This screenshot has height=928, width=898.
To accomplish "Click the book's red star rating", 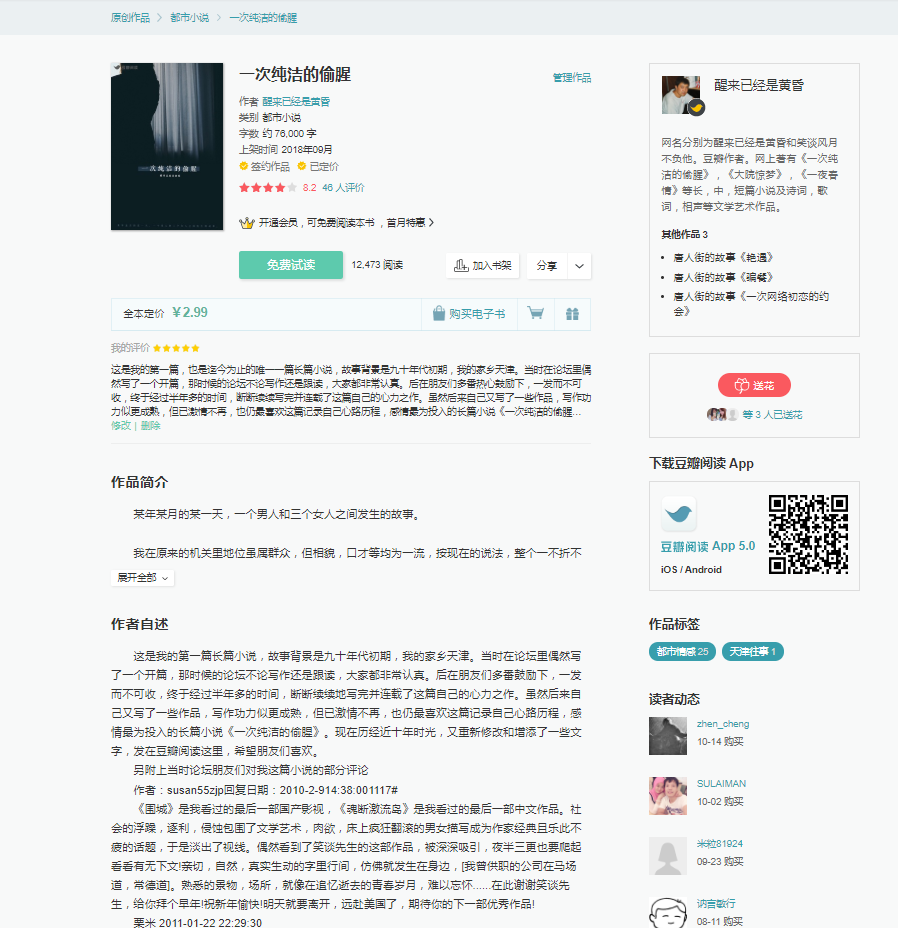I will 268,188.
